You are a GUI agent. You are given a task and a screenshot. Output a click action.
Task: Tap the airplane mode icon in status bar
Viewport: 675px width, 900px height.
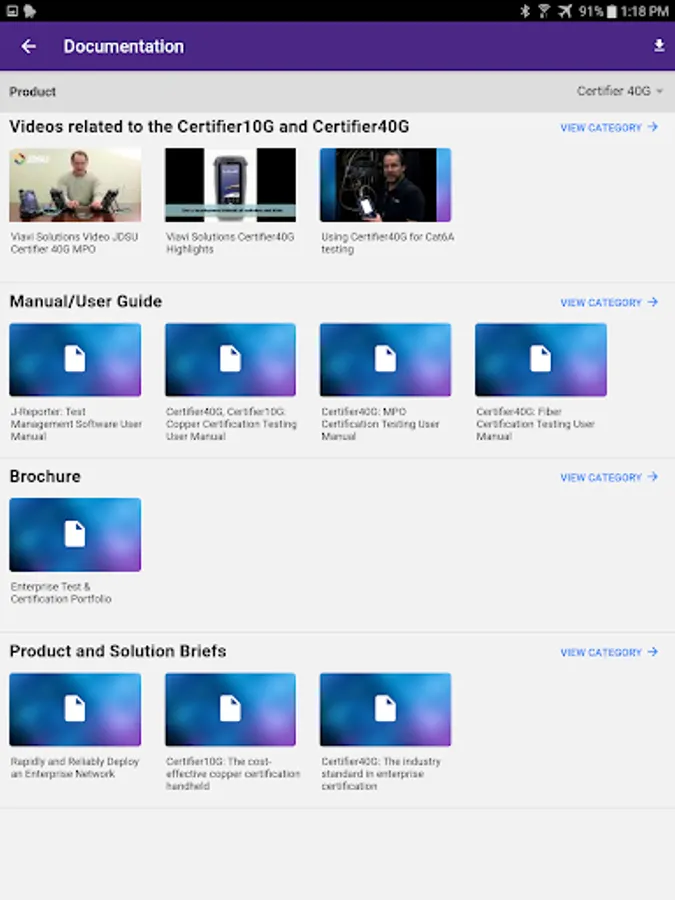tap(565, 11)
